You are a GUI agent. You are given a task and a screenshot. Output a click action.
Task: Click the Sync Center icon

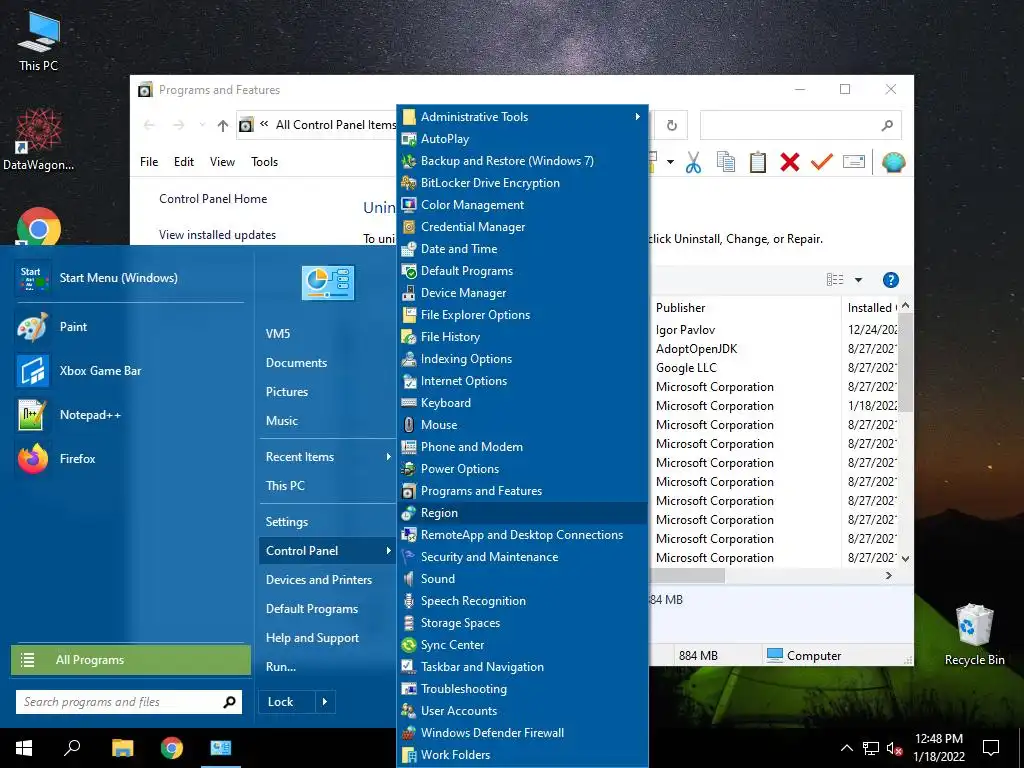409,645
